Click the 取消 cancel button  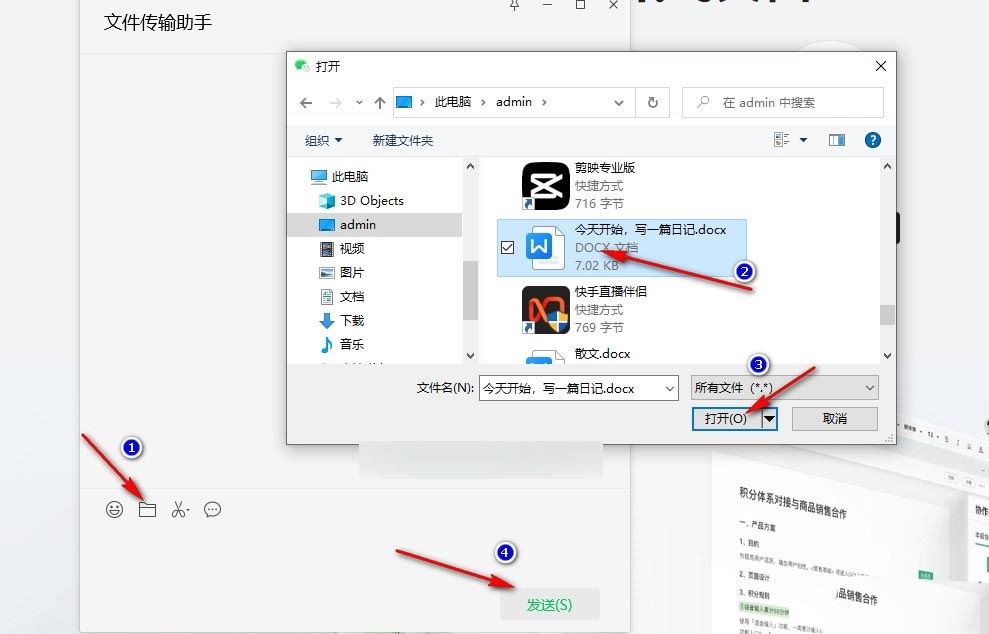pos(835,419)
